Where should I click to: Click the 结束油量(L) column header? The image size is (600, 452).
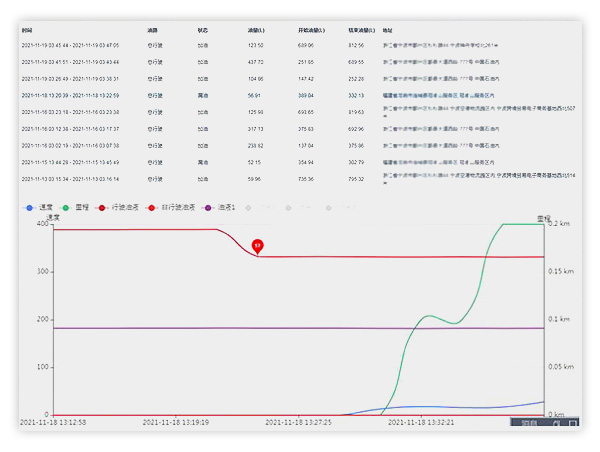361,30
